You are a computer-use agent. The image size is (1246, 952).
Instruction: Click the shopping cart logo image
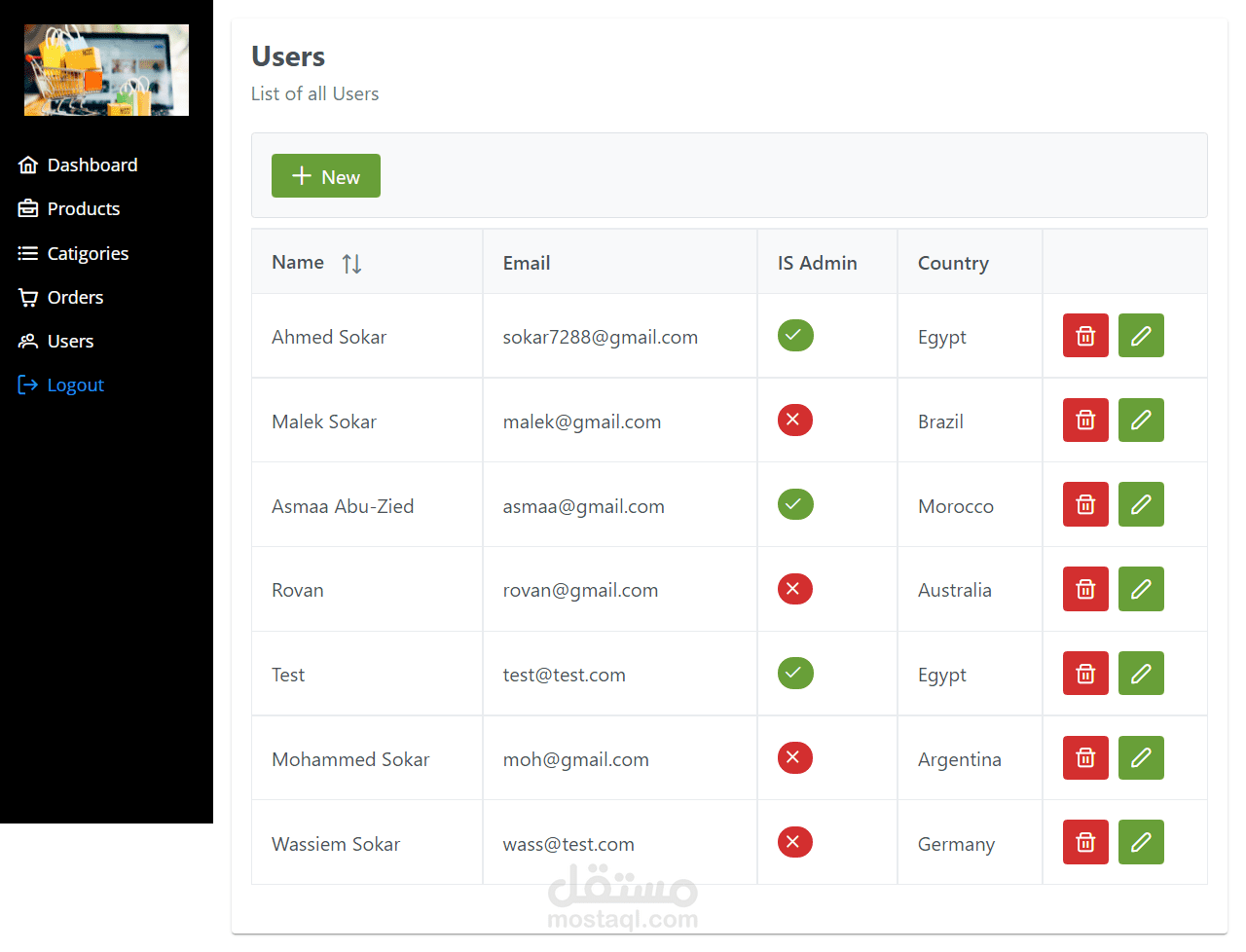(x=106, y=70)
